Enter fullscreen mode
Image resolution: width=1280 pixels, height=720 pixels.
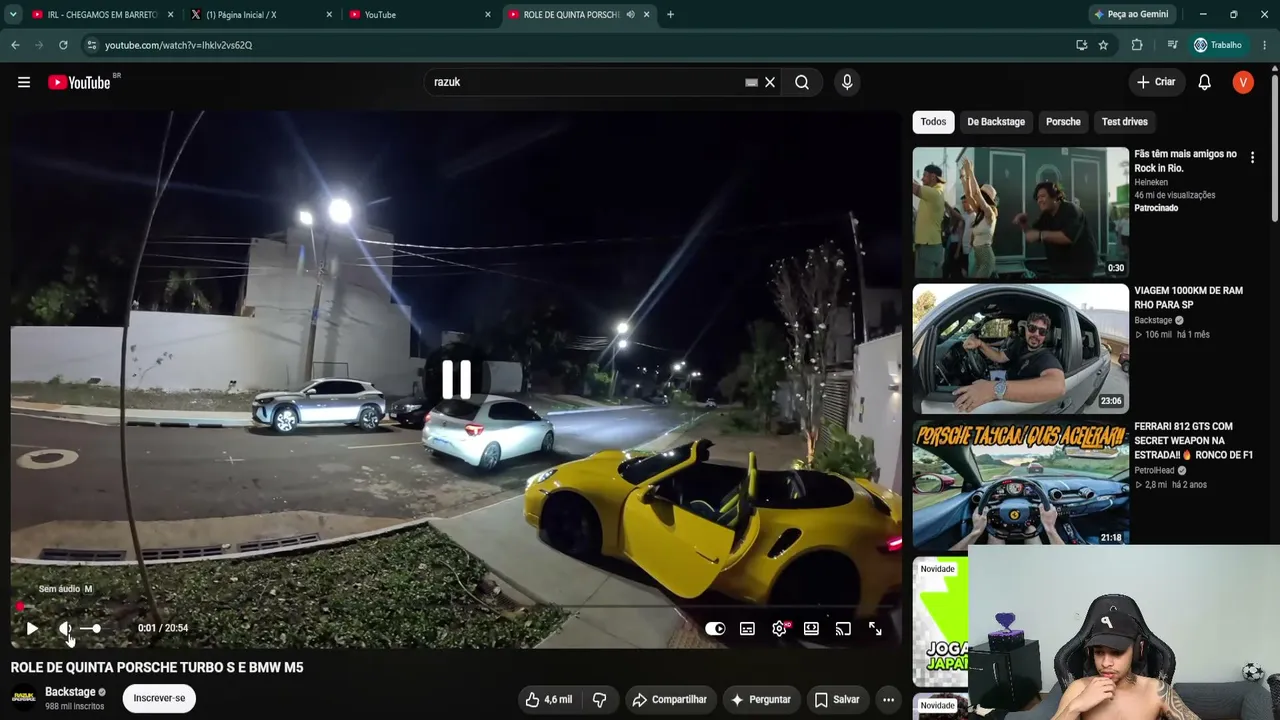click(875, 628)
